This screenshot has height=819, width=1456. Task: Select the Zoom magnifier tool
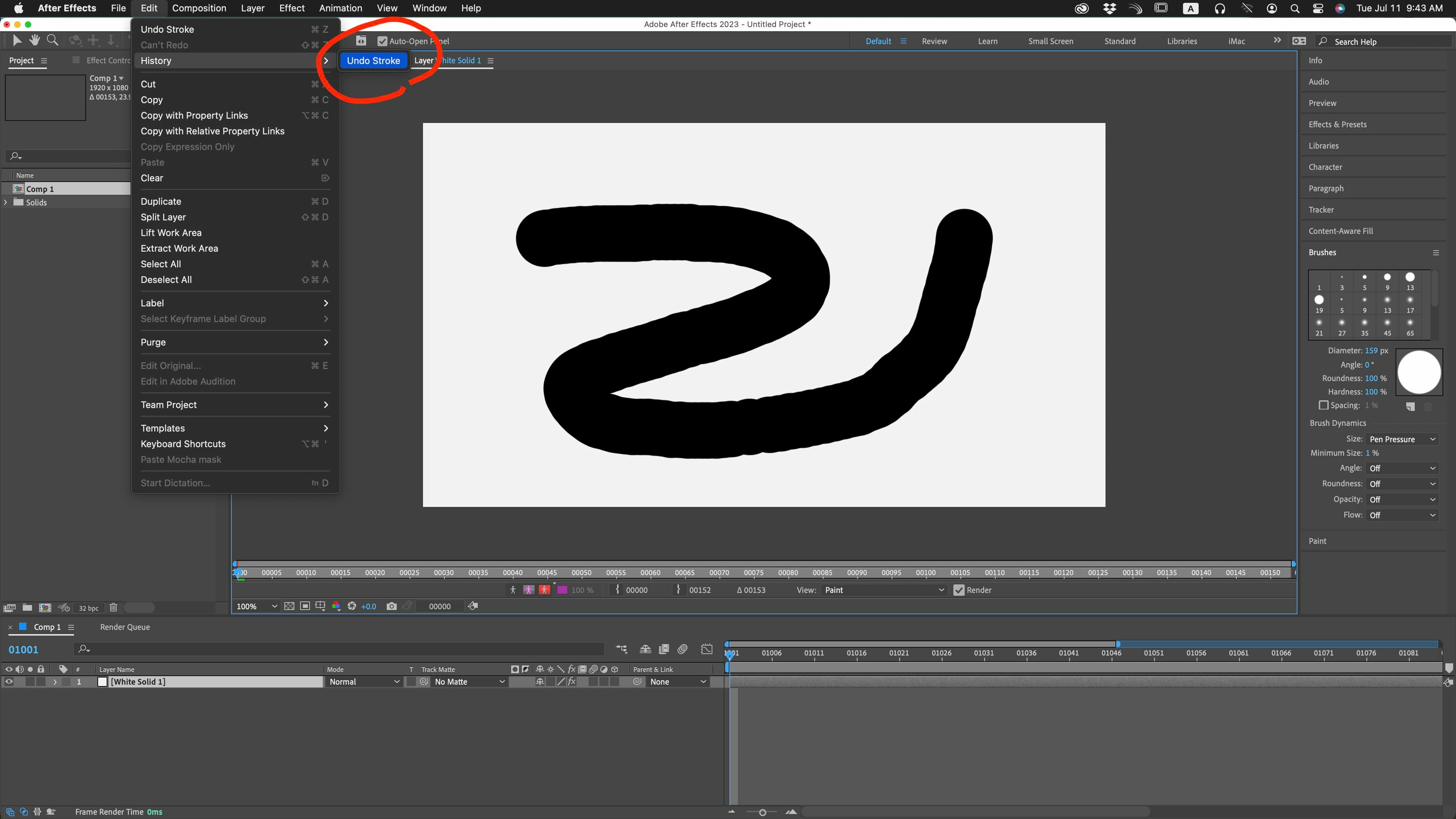coord(53,40)
